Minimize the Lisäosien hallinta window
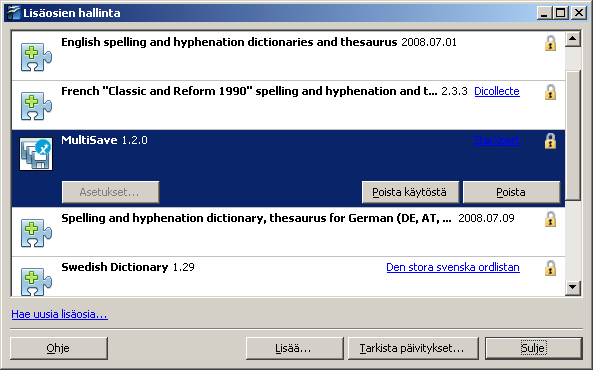This screenshot has height=370, width=593. 544,13
